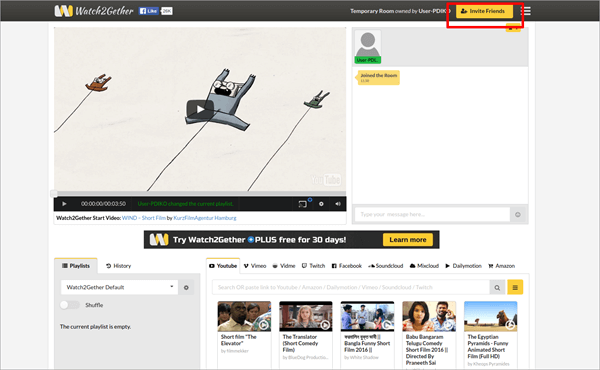Play video using center play overlay

[200, 109]
